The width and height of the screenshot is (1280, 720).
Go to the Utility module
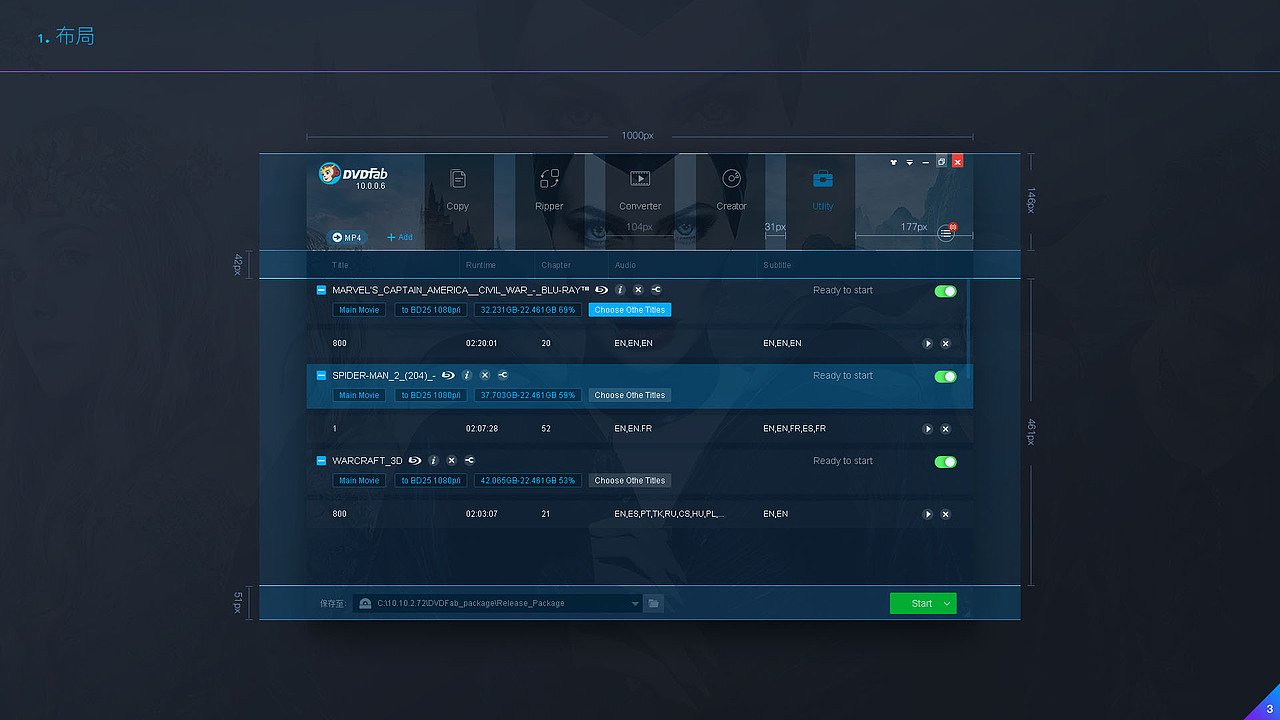[x=822, y=190]
